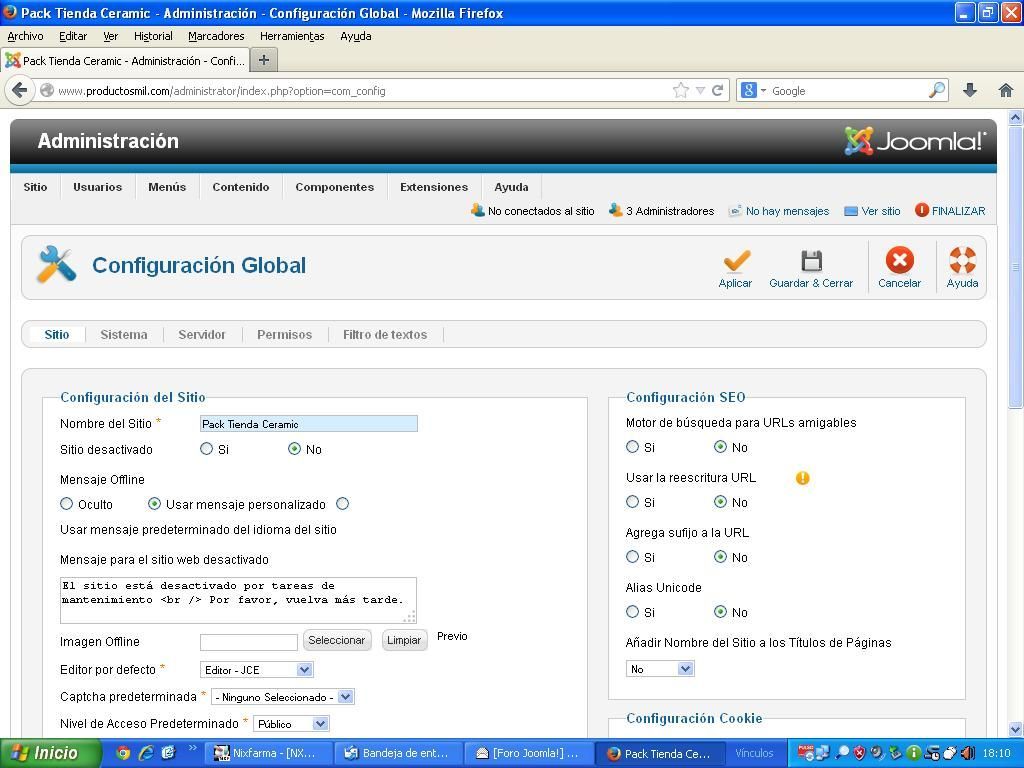Click the Imagen Offline text field

(249, 642)
